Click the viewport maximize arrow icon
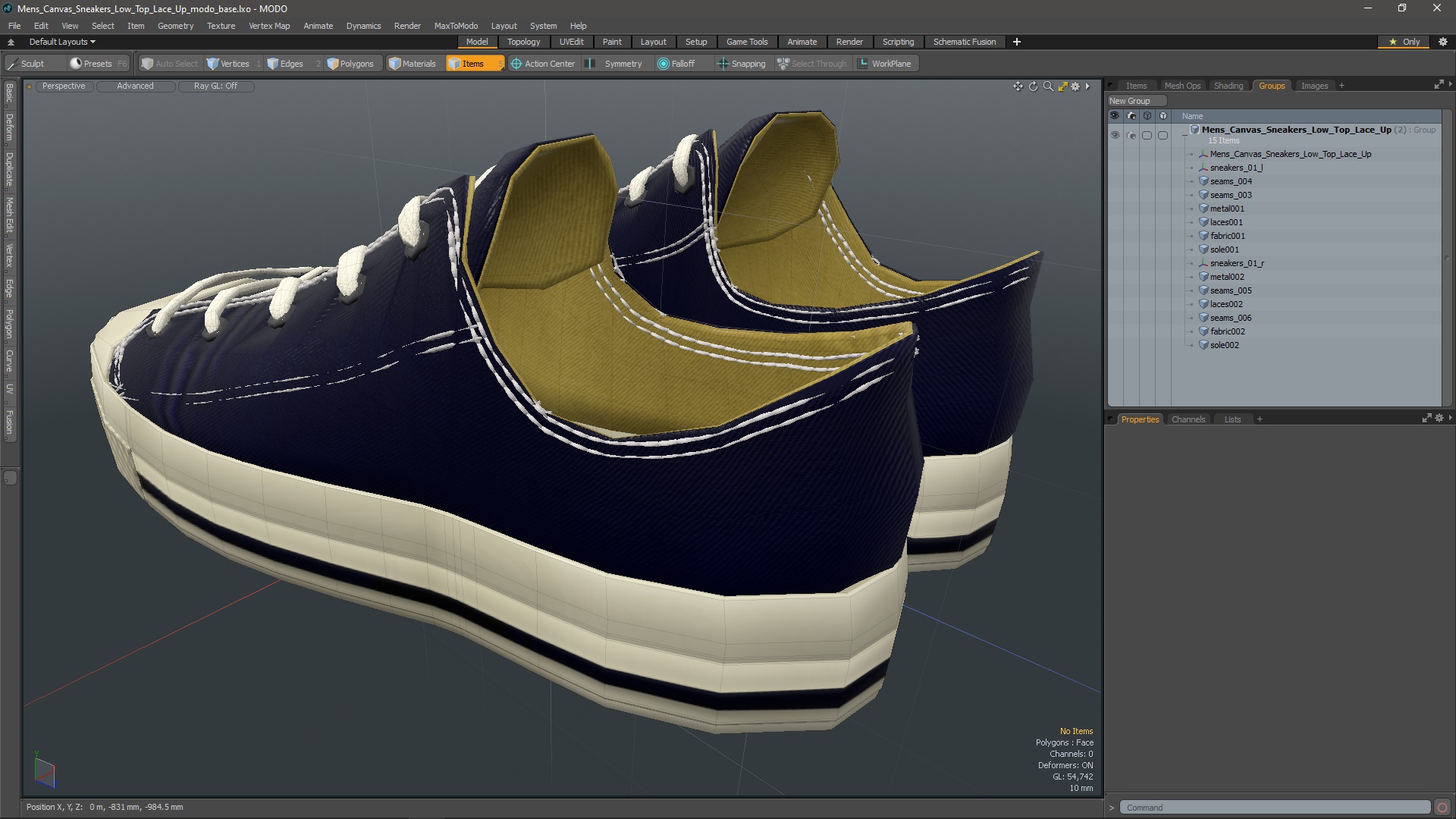 [x=1062, y=86]
